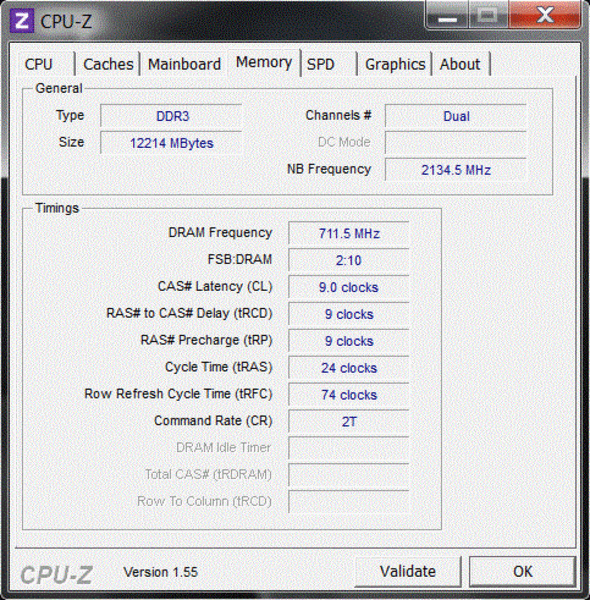Click the 2134.5 MHz NB Frequency value
This screenshot has width=590, height=600.
coord(456,170)
